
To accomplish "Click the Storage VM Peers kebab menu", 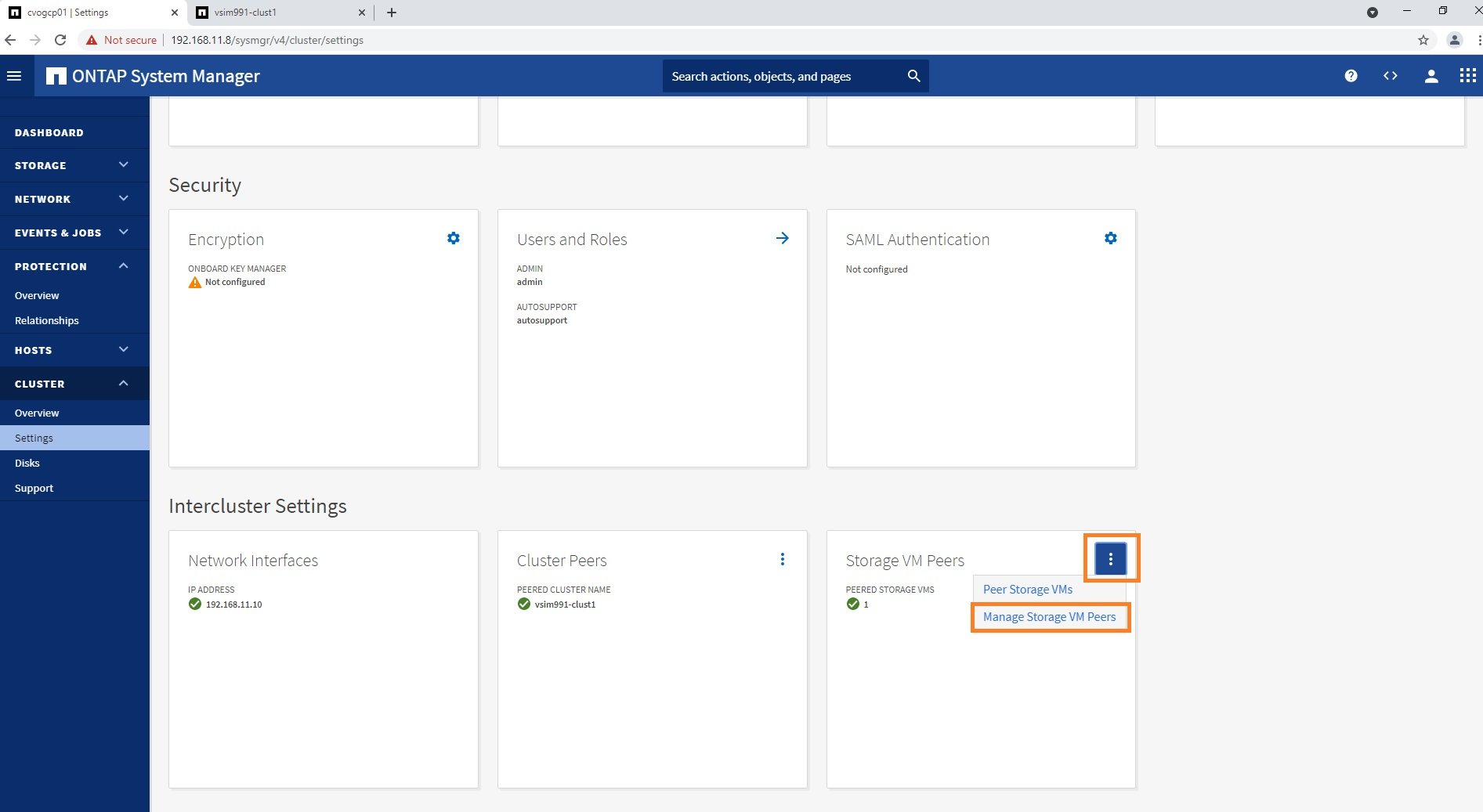I will pos(1110,559).
